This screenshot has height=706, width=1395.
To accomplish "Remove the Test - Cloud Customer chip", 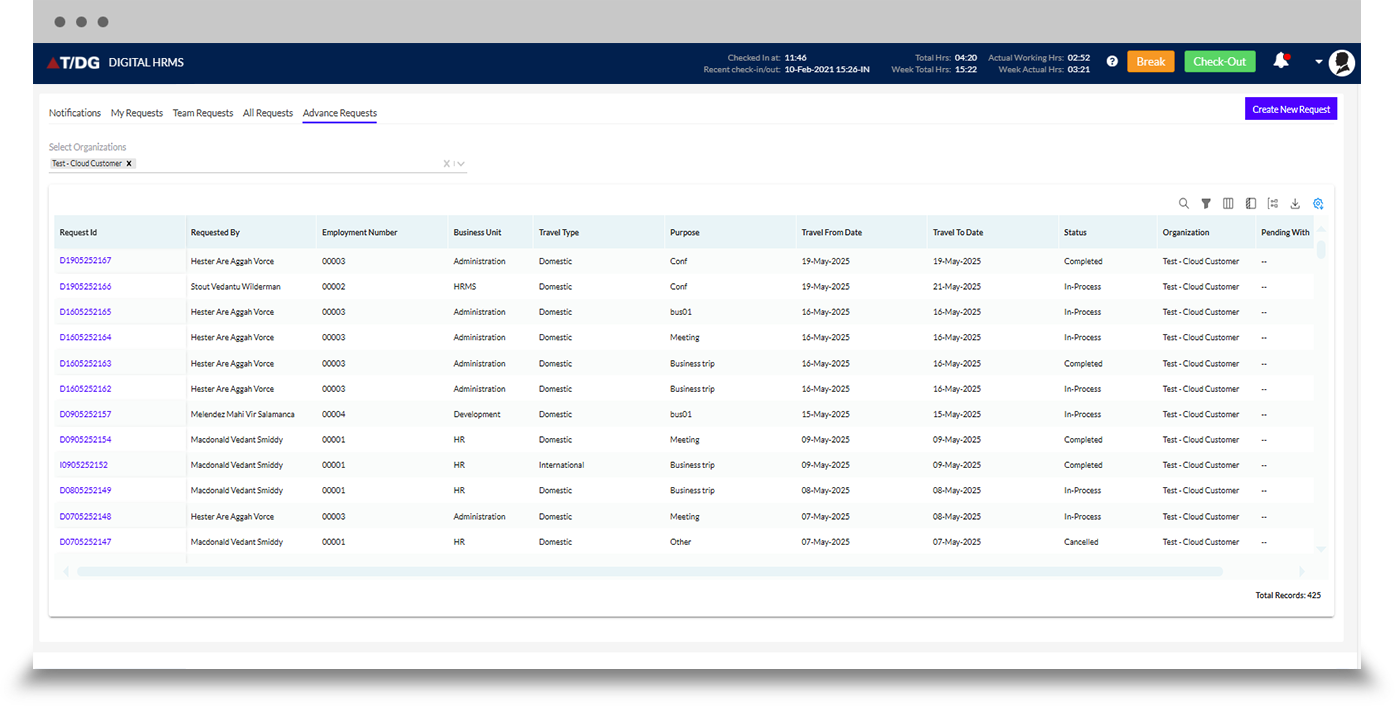I will [x=129, y=163].
